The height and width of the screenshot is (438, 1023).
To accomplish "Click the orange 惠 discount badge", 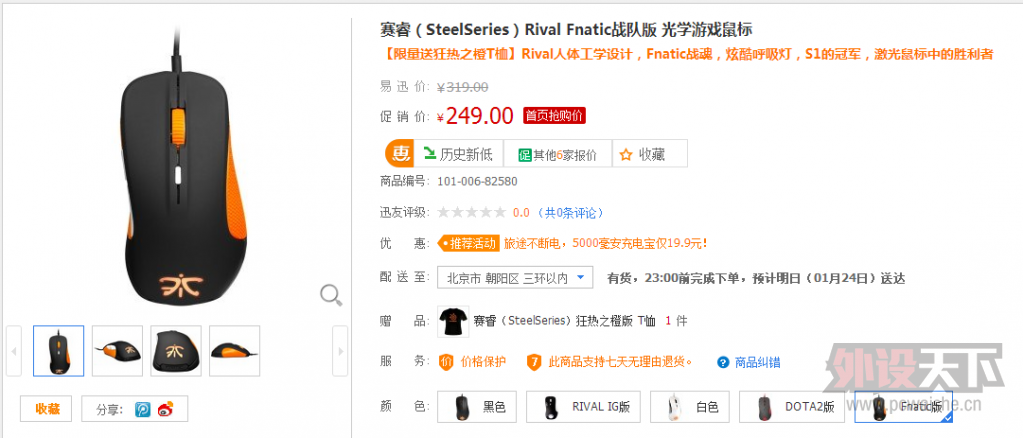I will (399, 153).
